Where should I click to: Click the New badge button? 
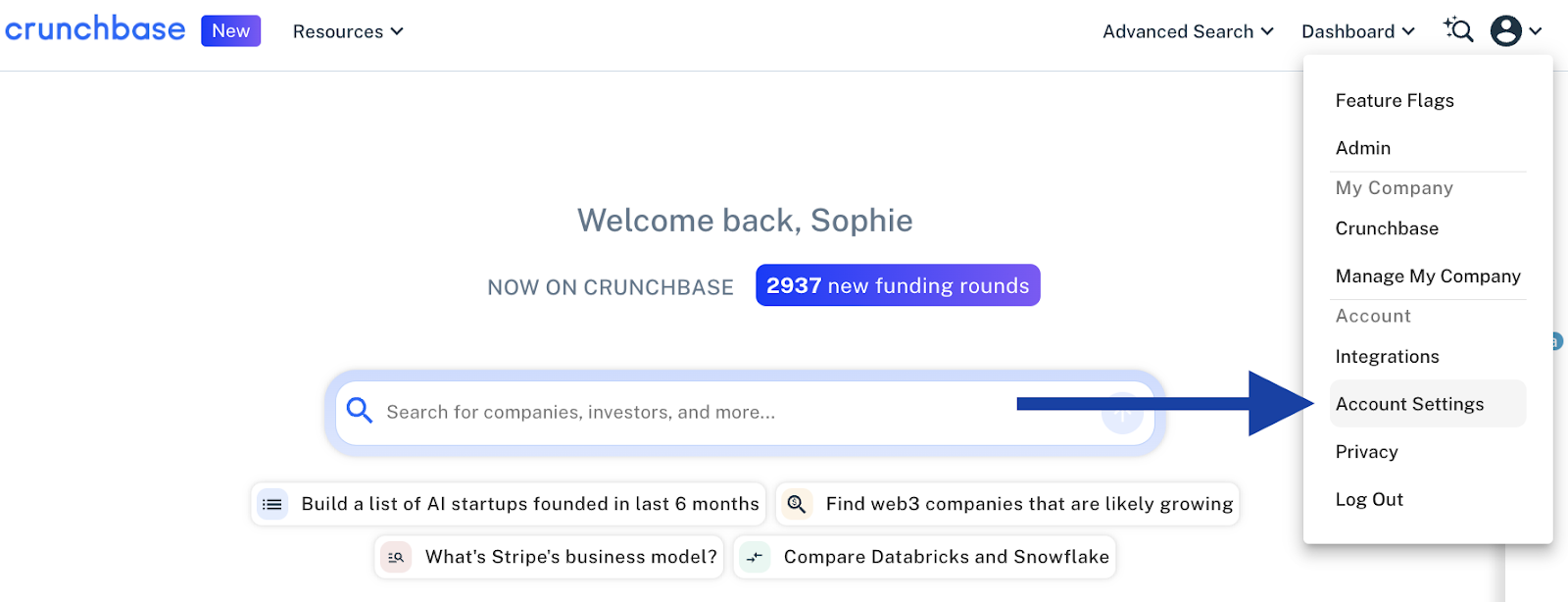point(231,30)
